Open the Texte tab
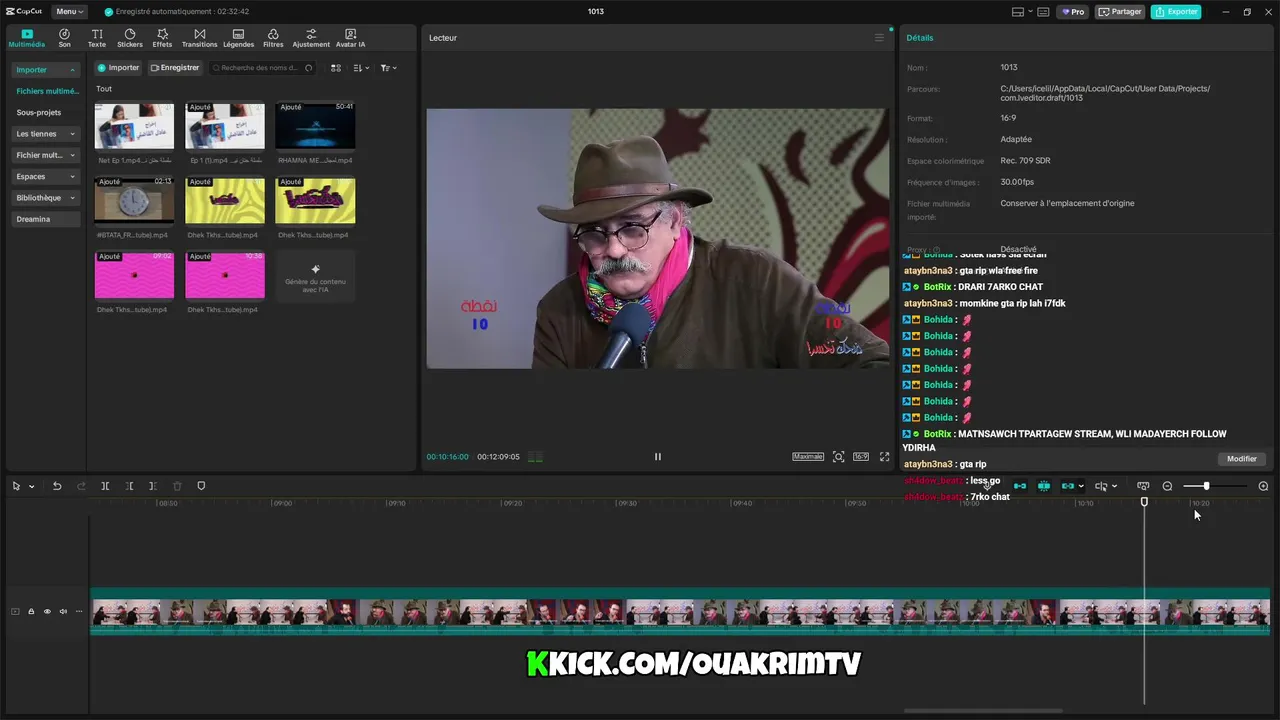Screen dimensions: 1280x720 tap(97, 38)
